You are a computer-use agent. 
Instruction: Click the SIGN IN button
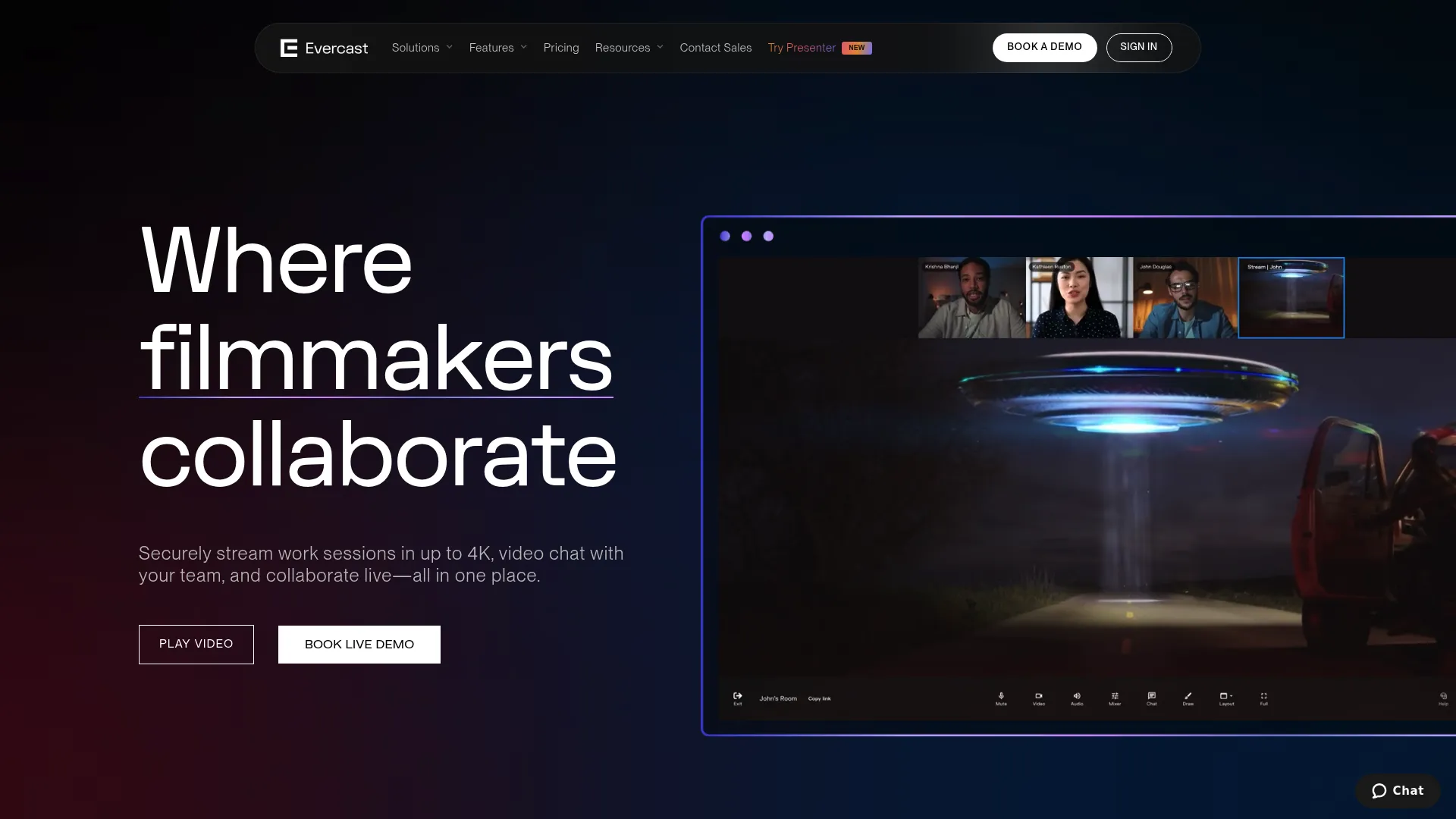click(x=1138, y=47)
